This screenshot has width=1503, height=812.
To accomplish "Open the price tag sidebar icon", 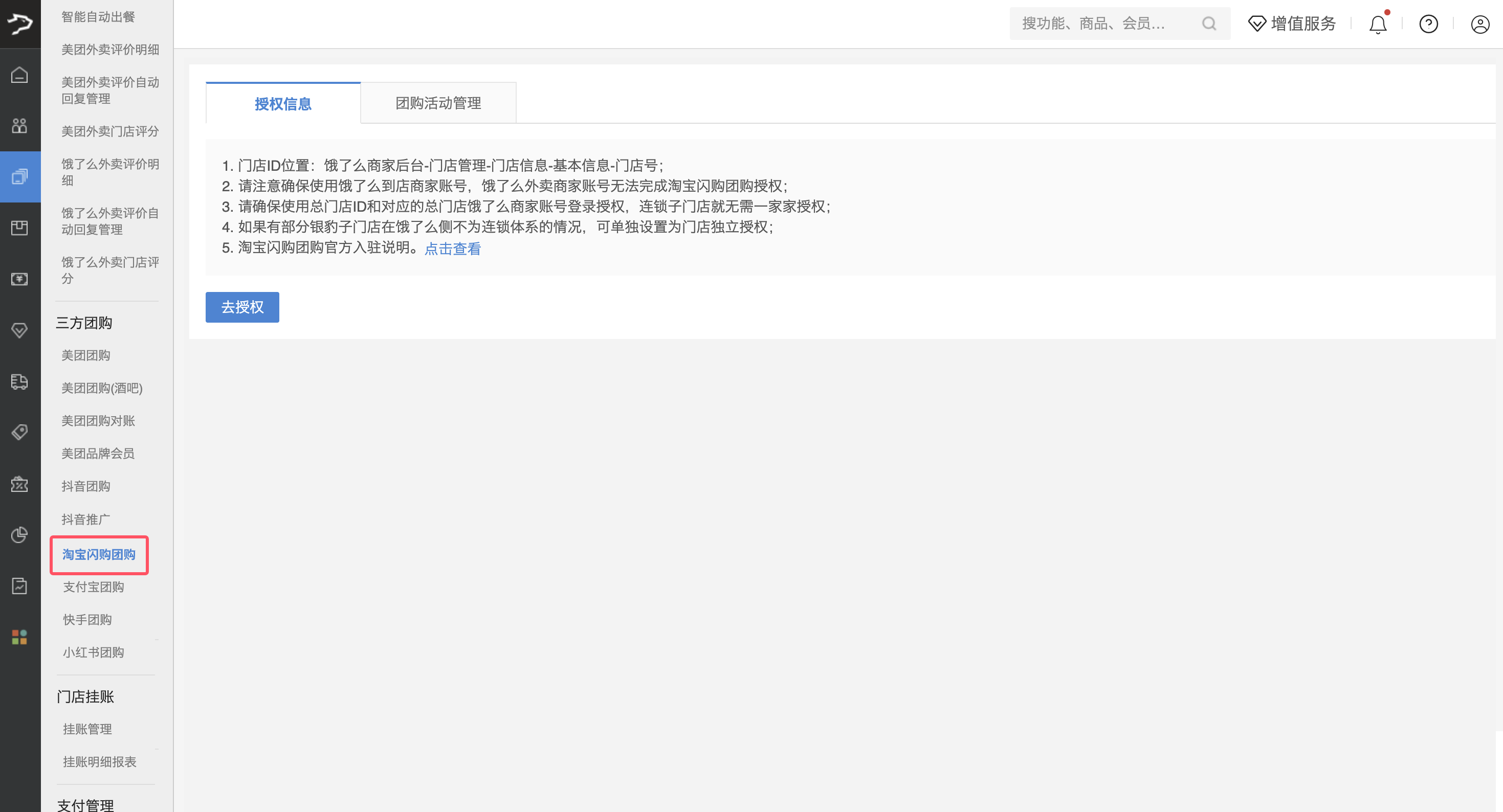I will pos(20,432).
